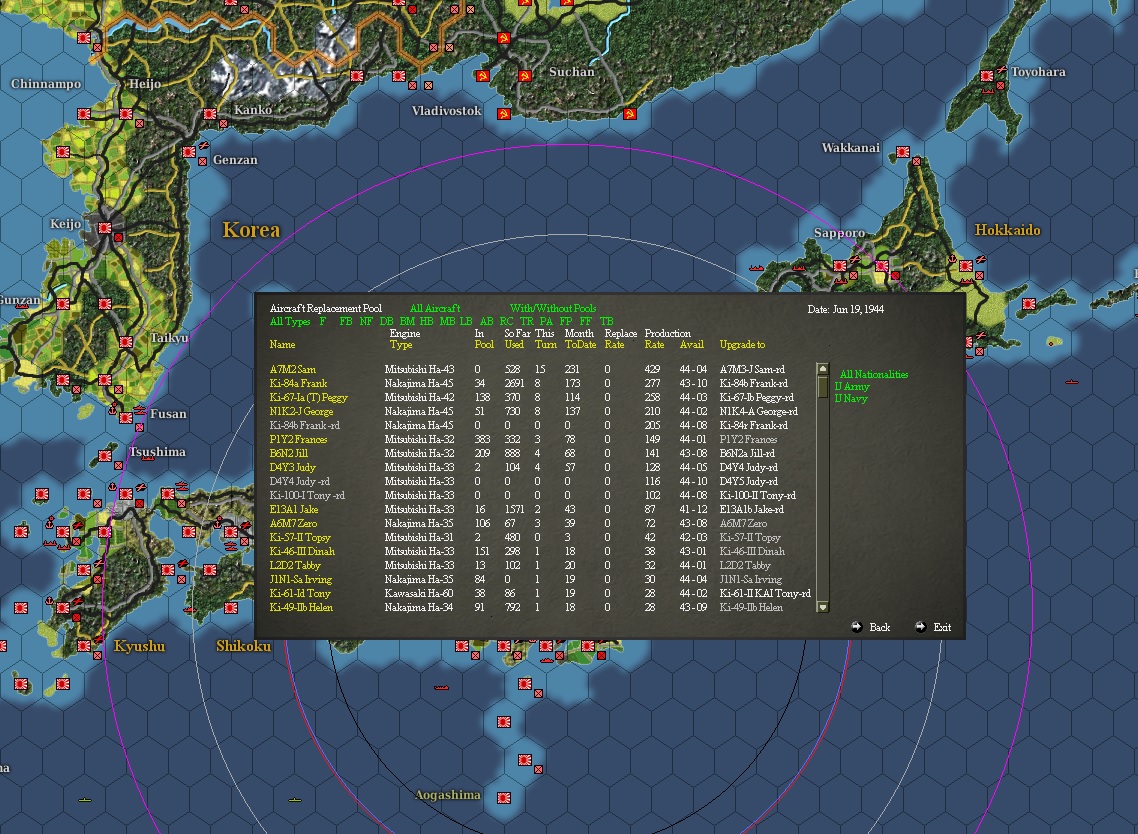Click the Back arrow icon

coord(856,626)
